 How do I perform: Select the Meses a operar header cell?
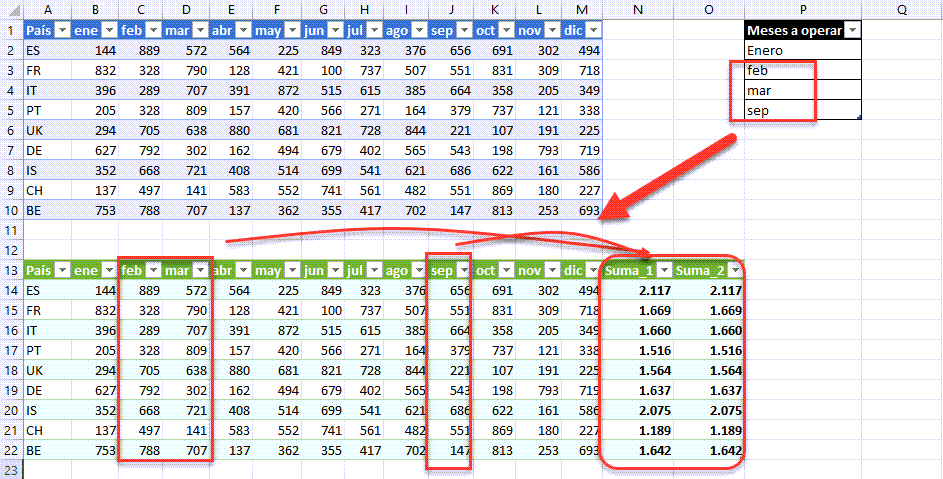tap(803, 30)
